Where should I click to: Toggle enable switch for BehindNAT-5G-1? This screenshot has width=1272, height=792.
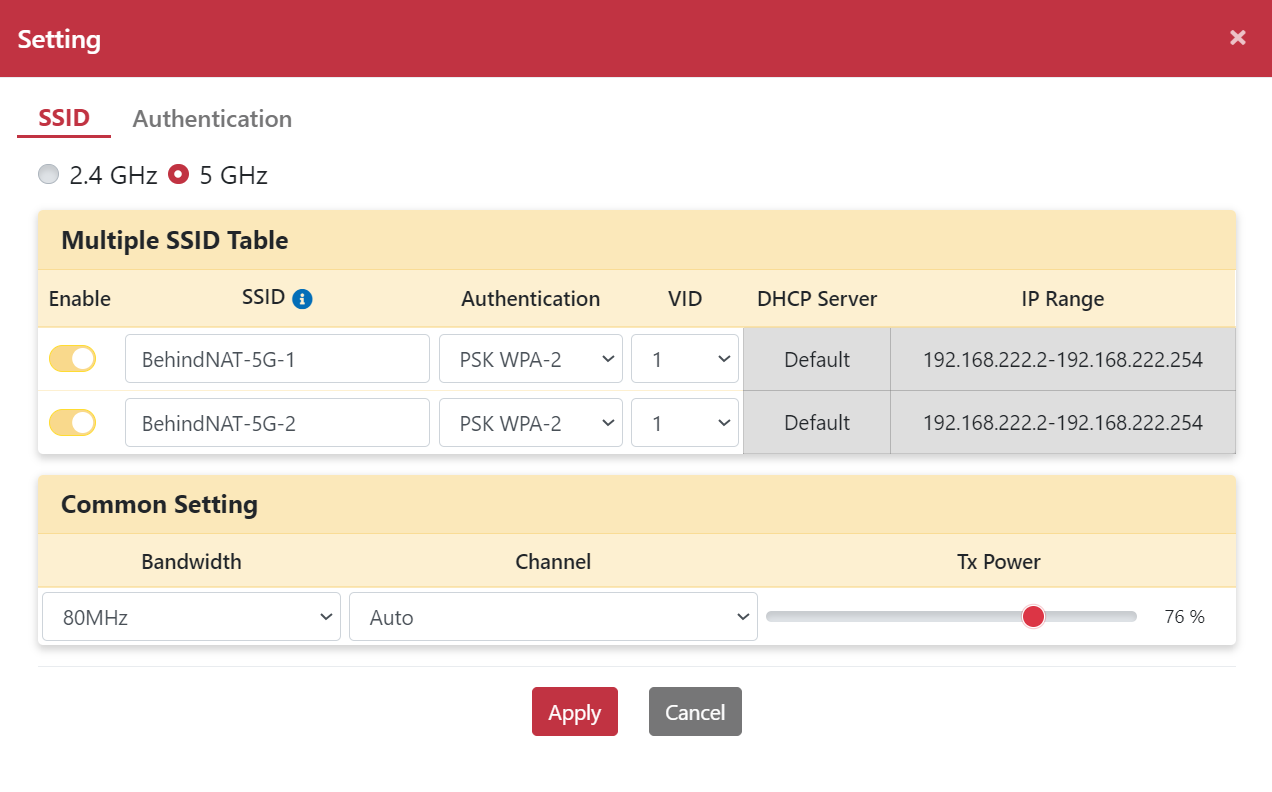pos(72,359)
